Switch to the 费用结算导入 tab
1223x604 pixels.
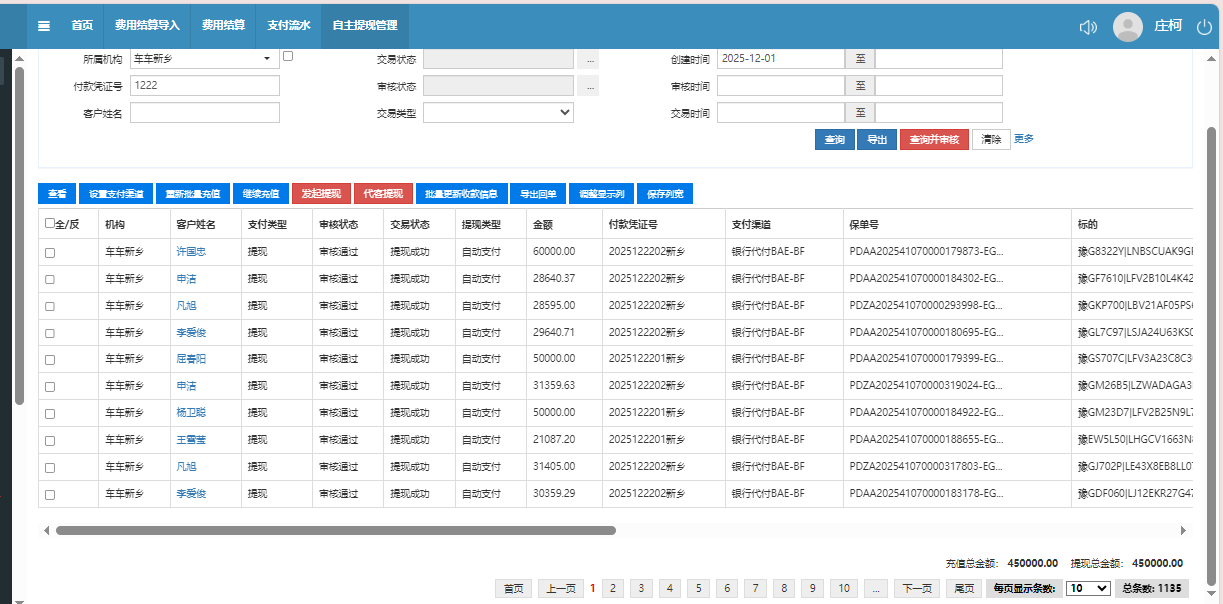click(147, 25)
